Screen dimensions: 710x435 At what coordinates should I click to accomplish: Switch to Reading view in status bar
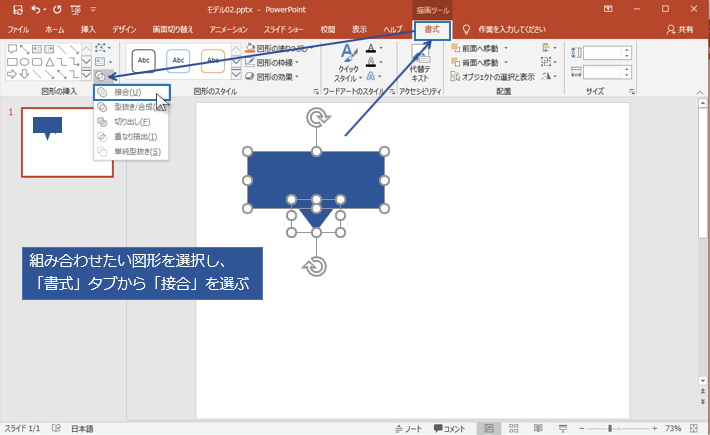coord(538,428)
